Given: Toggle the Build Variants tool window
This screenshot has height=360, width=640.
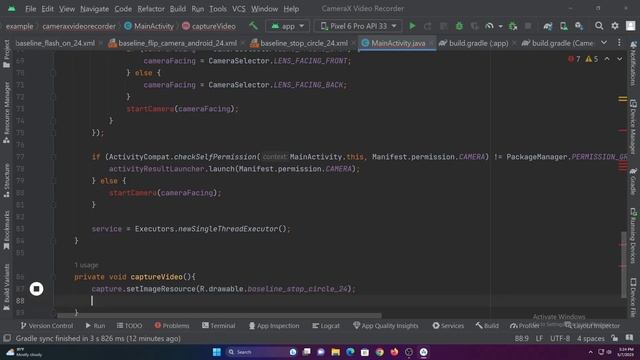Looking at the screenshot, I should tap(7, 287).
